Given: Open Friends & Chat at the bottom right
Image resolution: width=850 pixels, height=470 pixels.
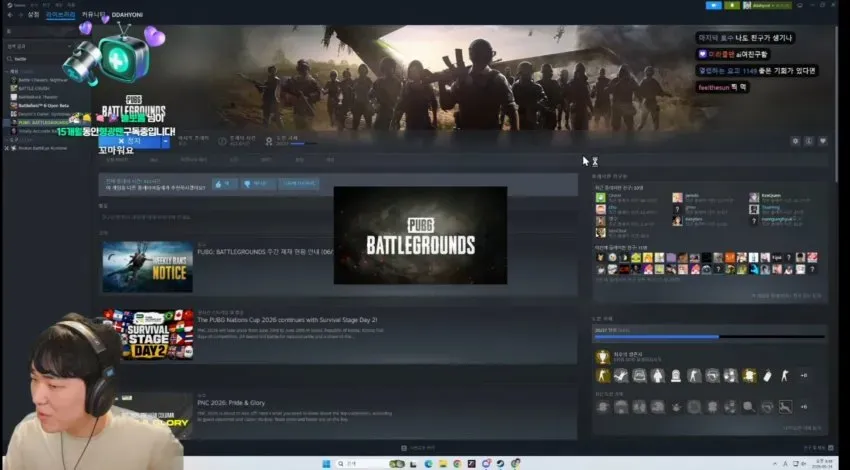Looking at the screenshot, I should point(819,448).
